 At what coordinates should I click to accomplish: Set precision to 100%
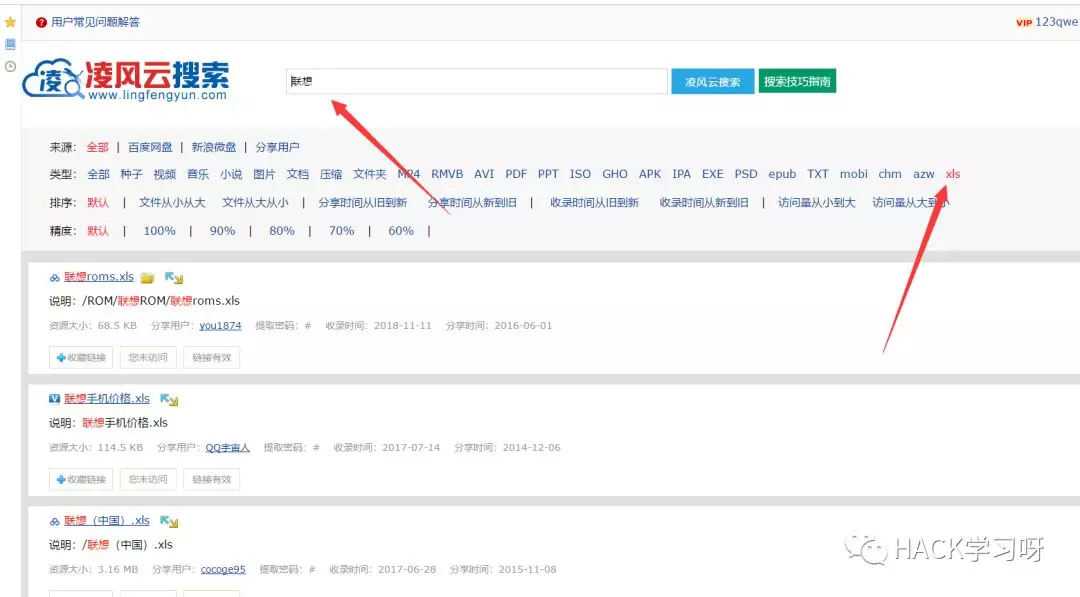pyautogui.click(x=159, y=231)
